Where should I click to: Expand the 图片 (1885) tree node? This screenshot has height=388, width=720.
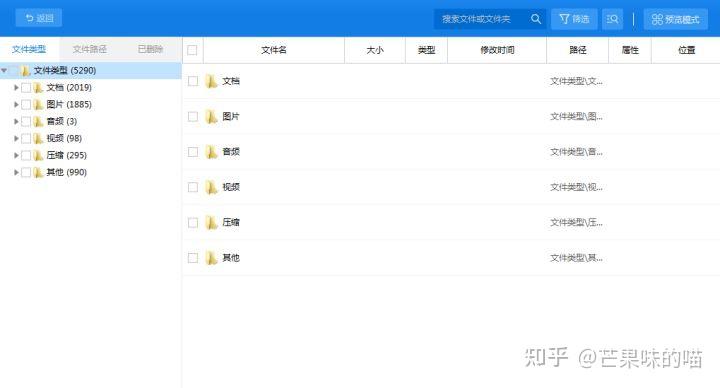click(16, 104)
